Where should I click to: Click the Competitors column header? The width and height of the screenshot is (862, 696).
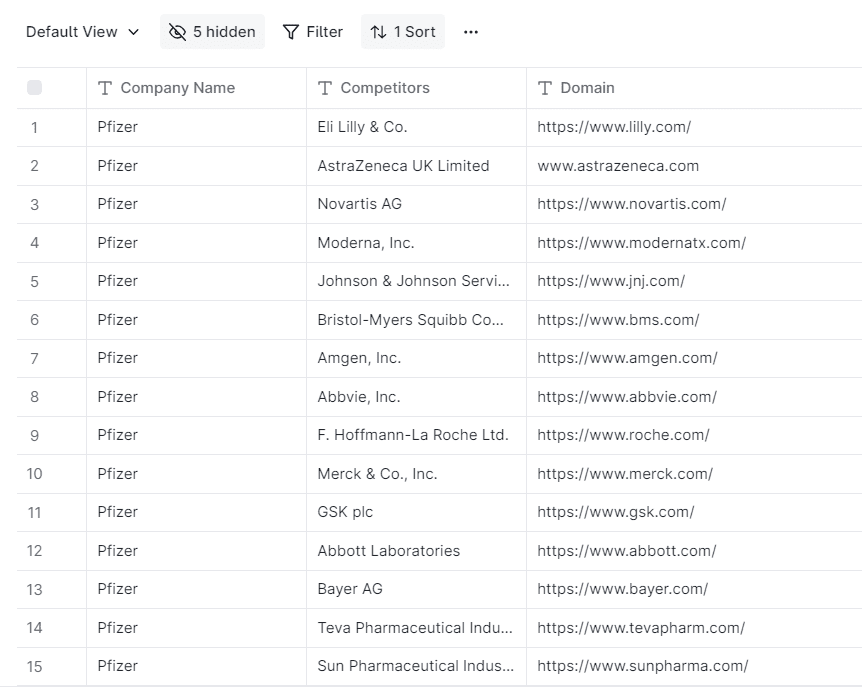416,88
